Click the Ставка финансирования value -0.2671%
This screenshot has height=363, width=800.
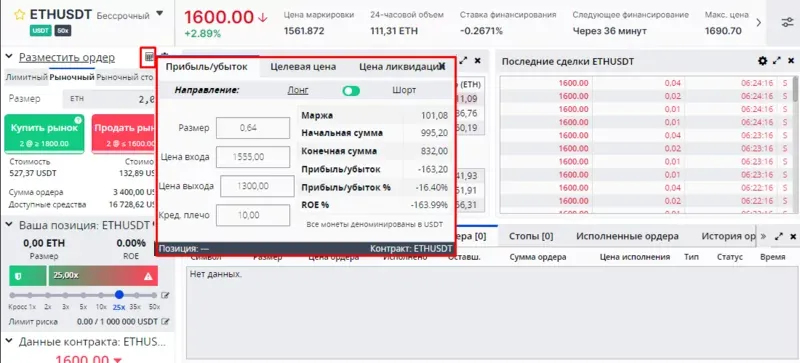click(x=481, y=31)
